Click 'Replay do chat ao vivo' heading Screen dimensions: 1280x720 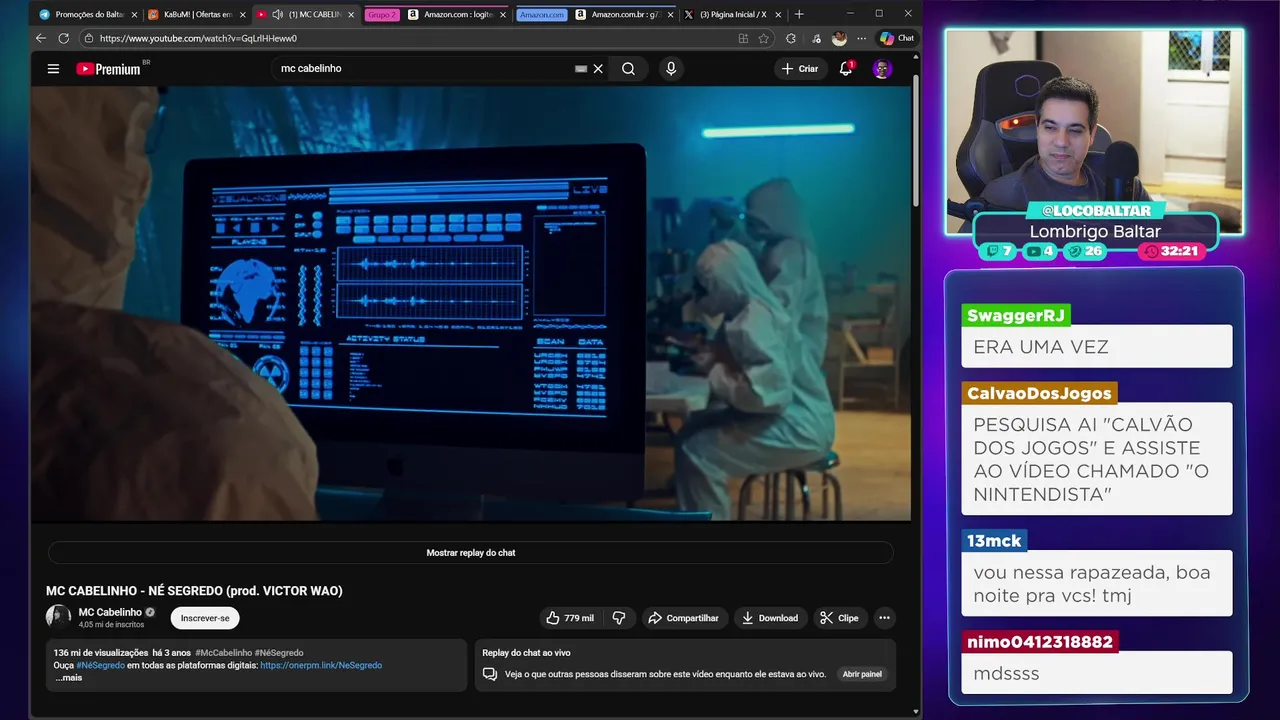(x=526, y=653)
